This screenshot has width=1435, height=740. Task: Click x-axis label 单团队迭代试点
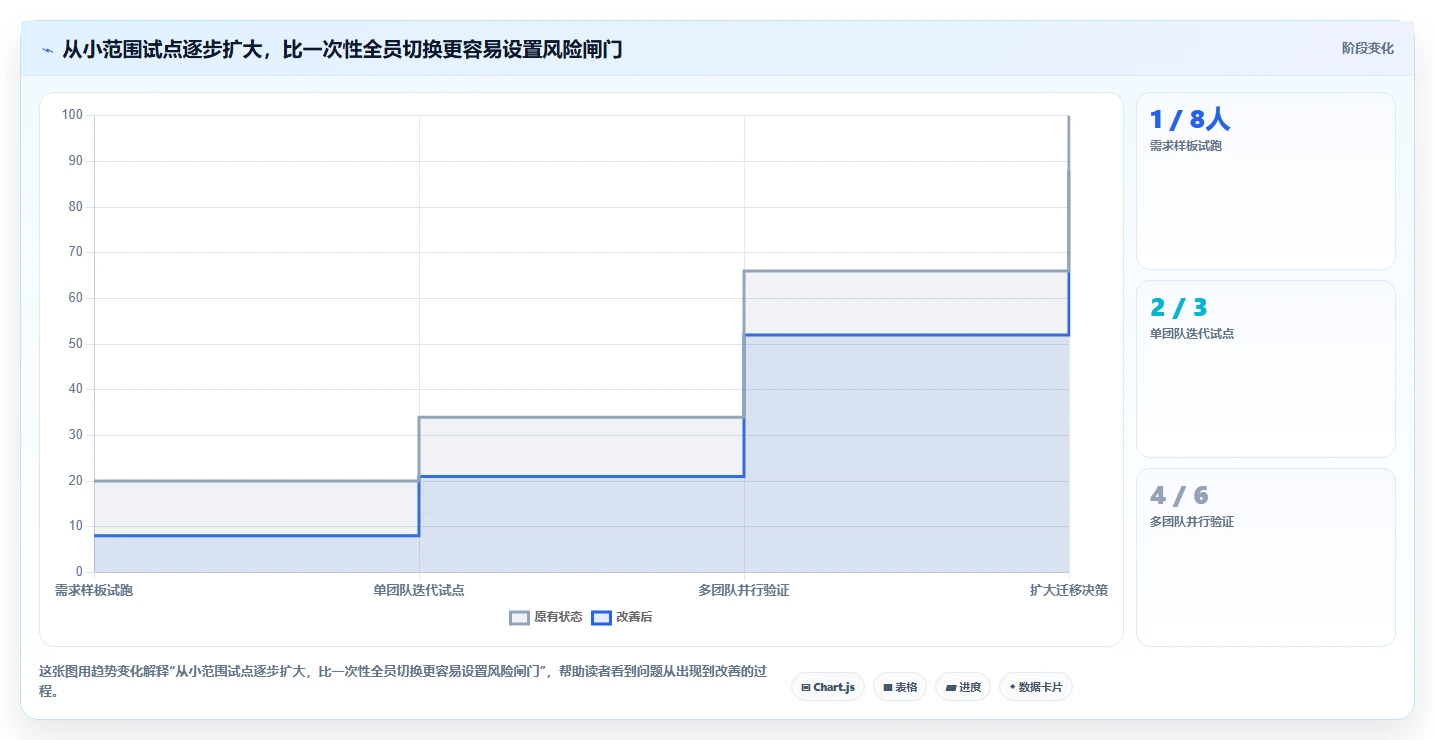419,590
